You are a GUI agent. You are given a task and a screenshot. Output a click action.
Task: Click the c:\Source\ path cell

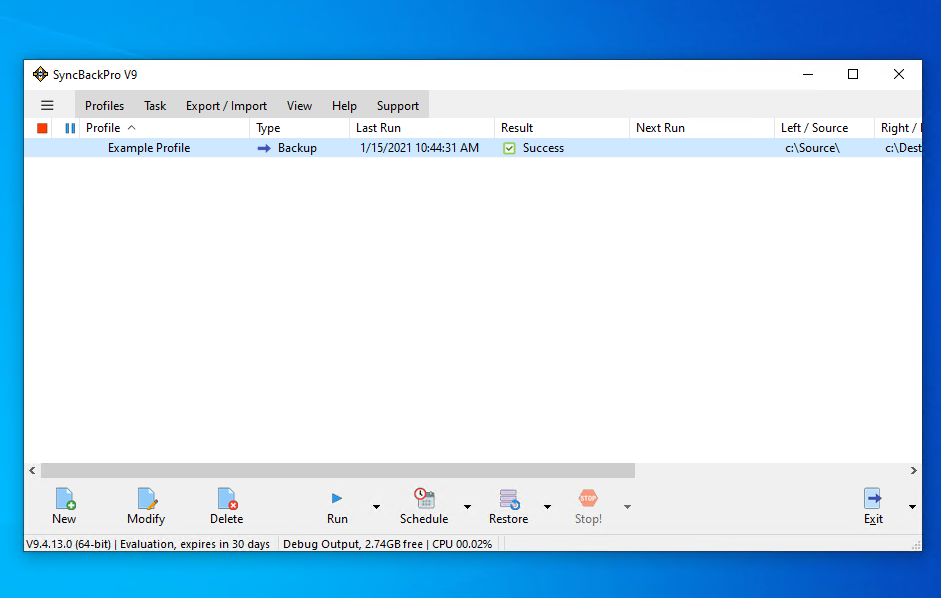(x=812, y=148)
